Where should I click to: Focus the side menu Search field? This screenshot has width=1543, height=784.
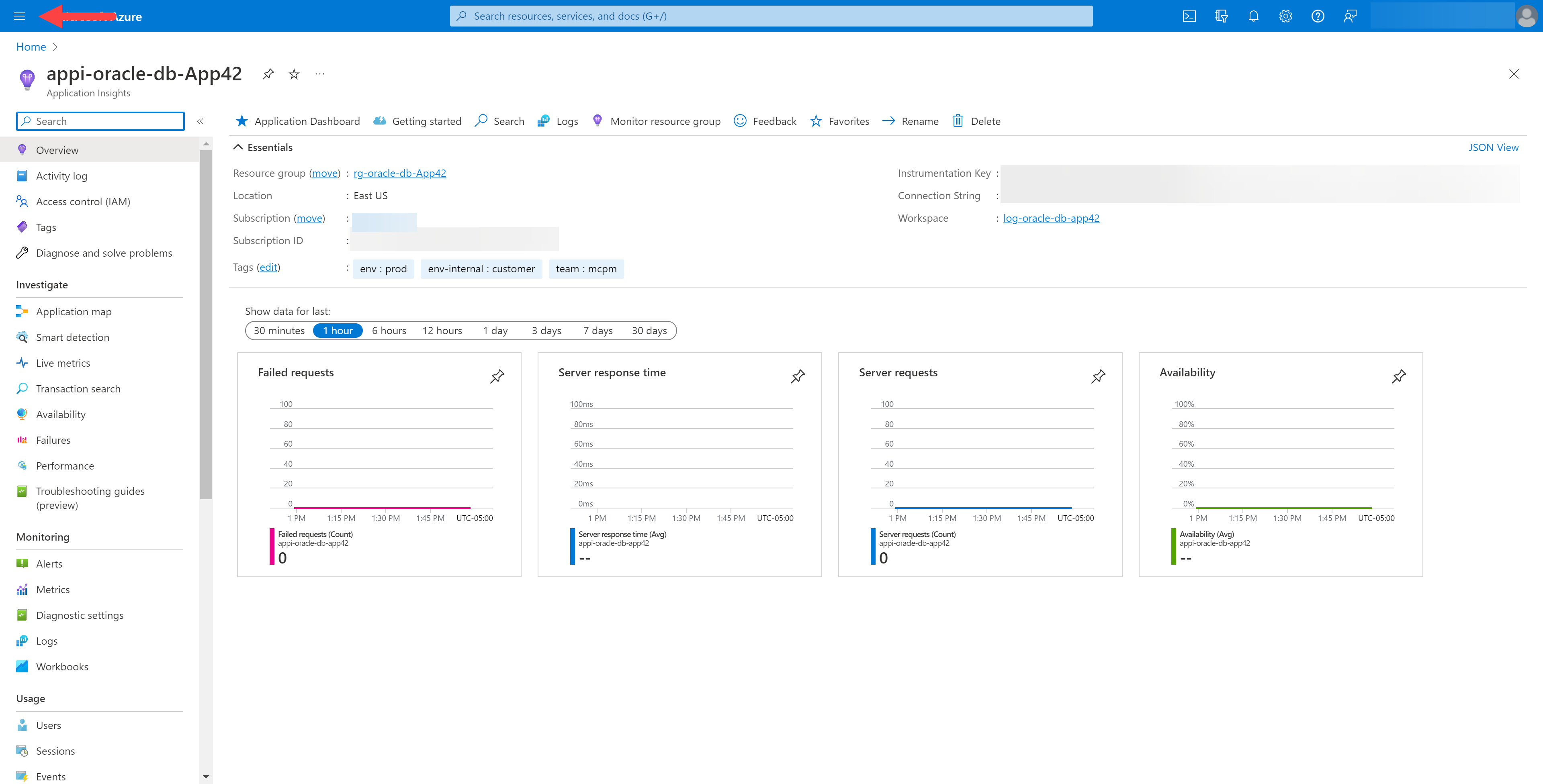coord(100,121)
